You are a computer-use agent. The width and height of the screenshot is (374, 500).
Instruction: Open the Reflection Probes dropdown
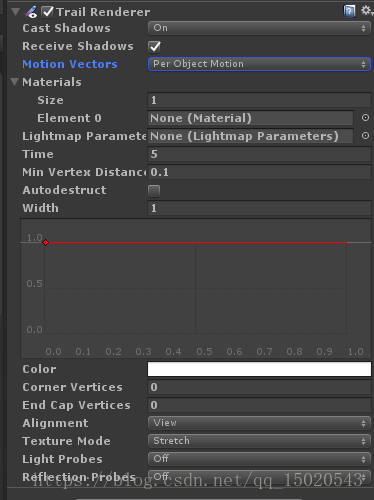(259, 477)
